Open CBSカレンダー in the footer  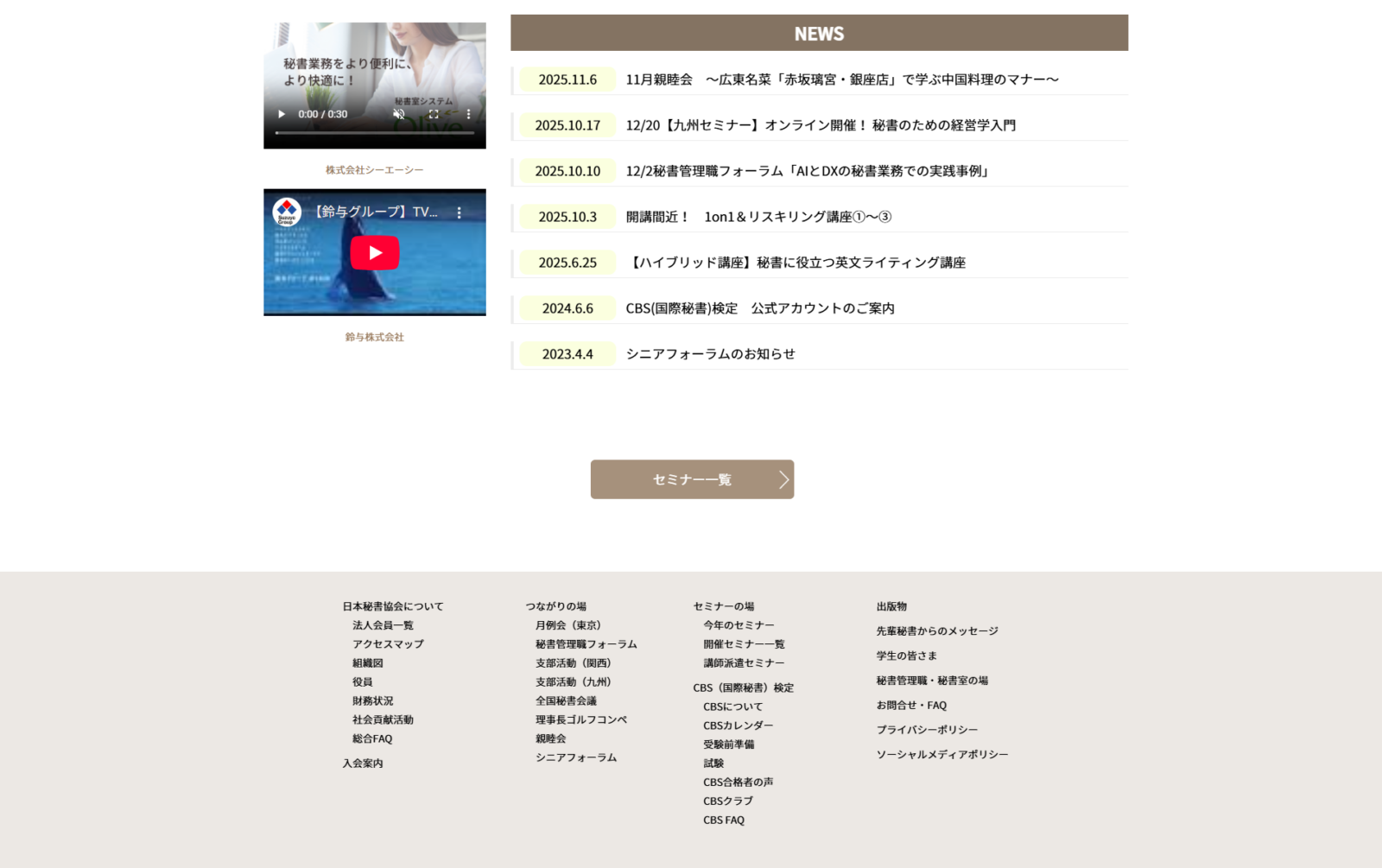point(738,725)
